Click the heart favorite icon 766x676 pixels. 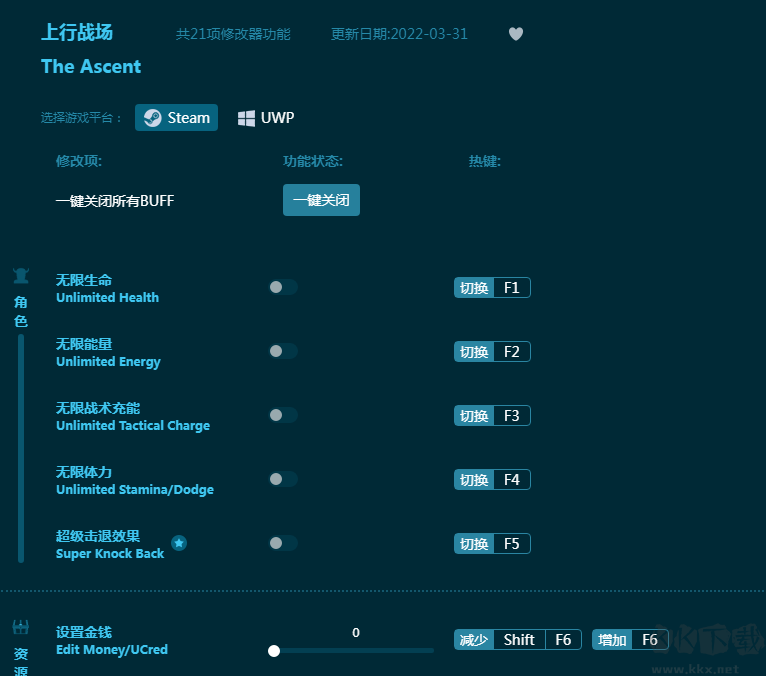click(x=516, y=34)
